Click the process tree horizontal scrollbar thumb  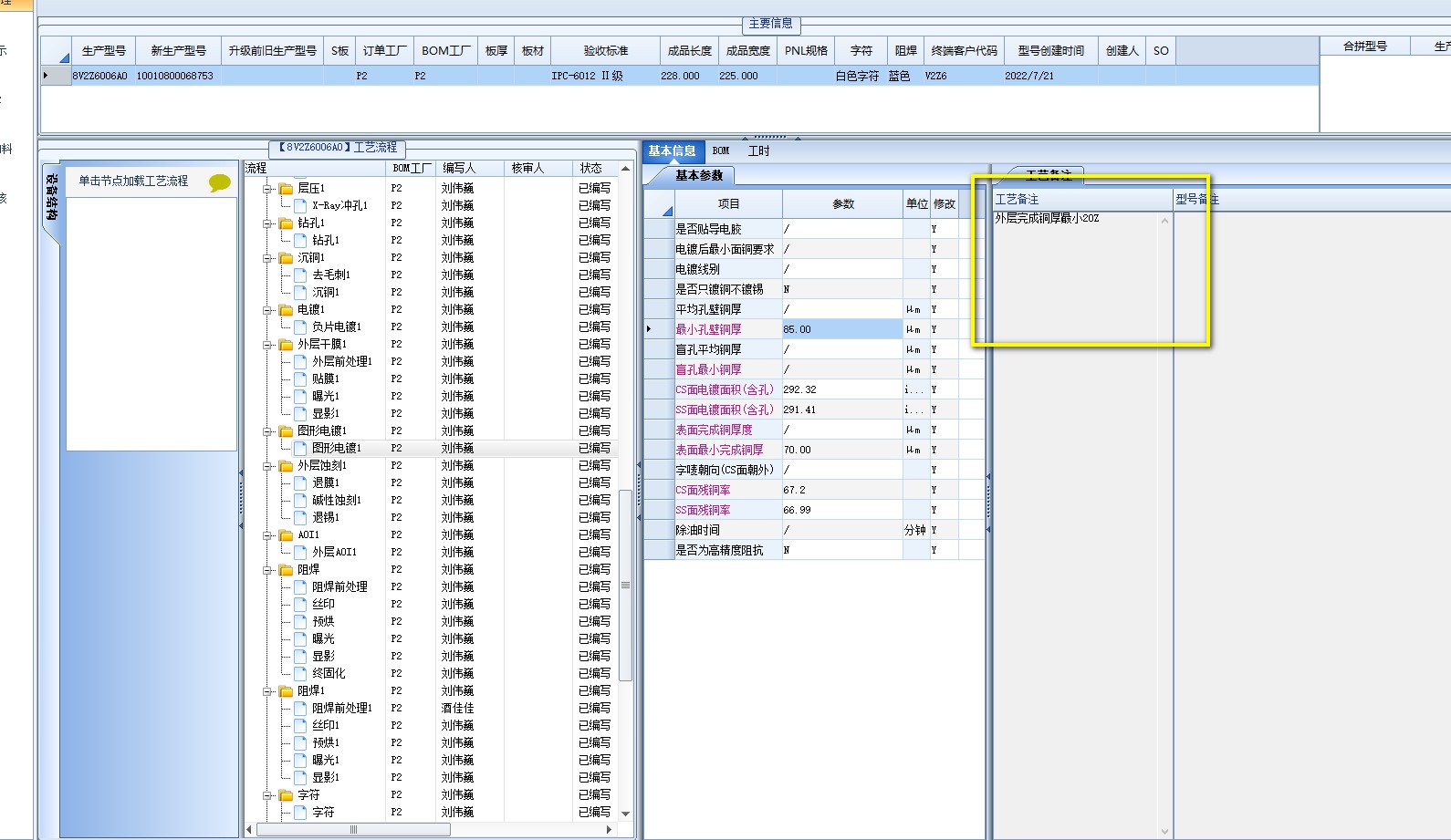[x=354, y=830]
